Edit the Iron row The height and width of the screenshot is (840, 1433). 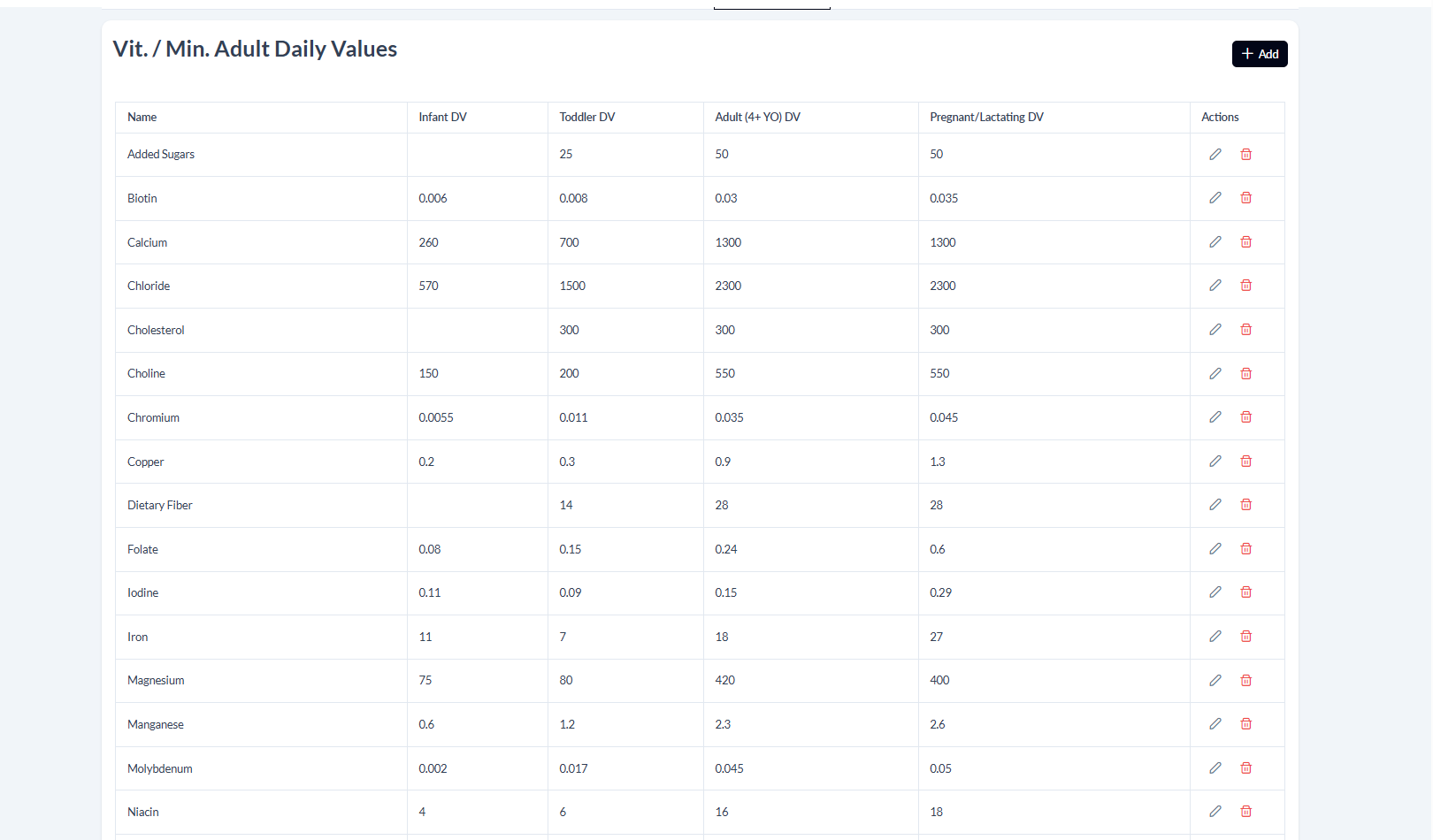click(x=1215, y=637)
